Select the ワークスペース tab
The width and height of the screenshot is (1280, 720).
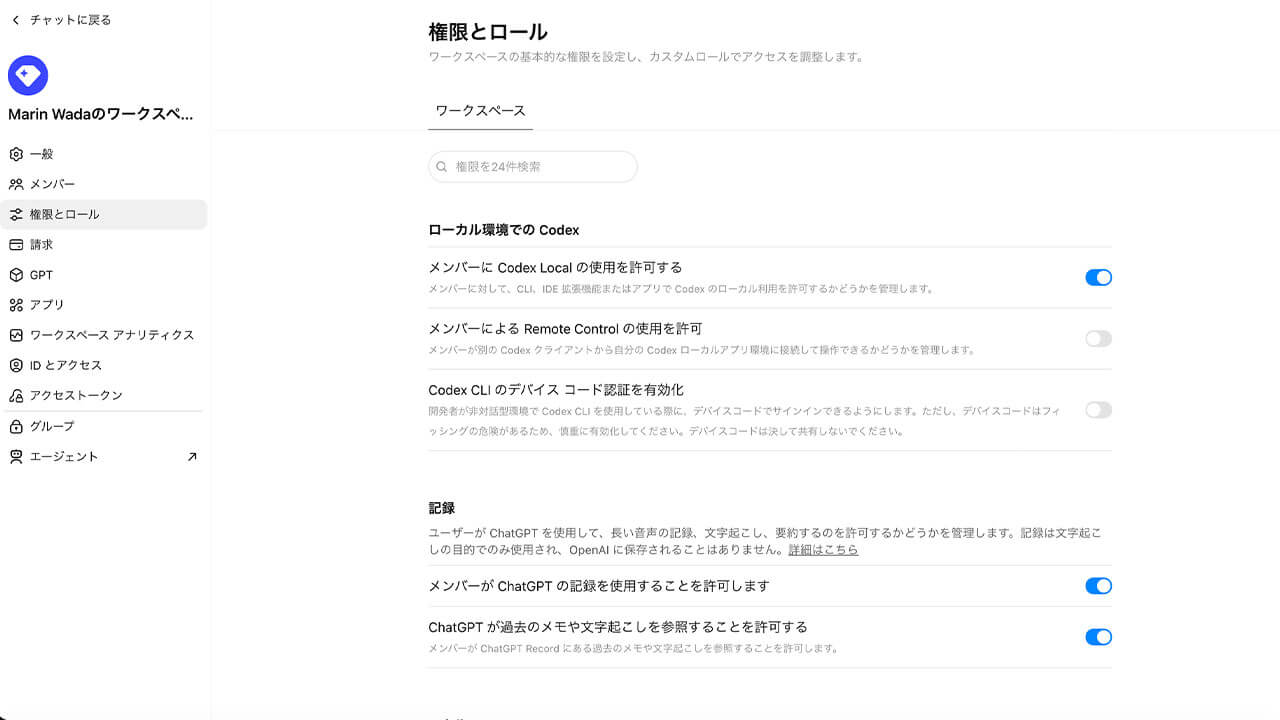pyautogui.click(x=481, y=111)
